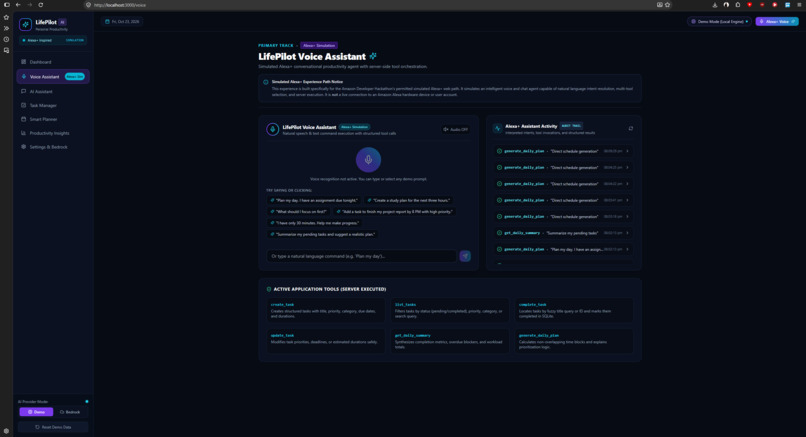Click the "Create a study plan for the next three hours." prompt
Image resolution: width=806 pixels, height=437 pixels.
409,201
